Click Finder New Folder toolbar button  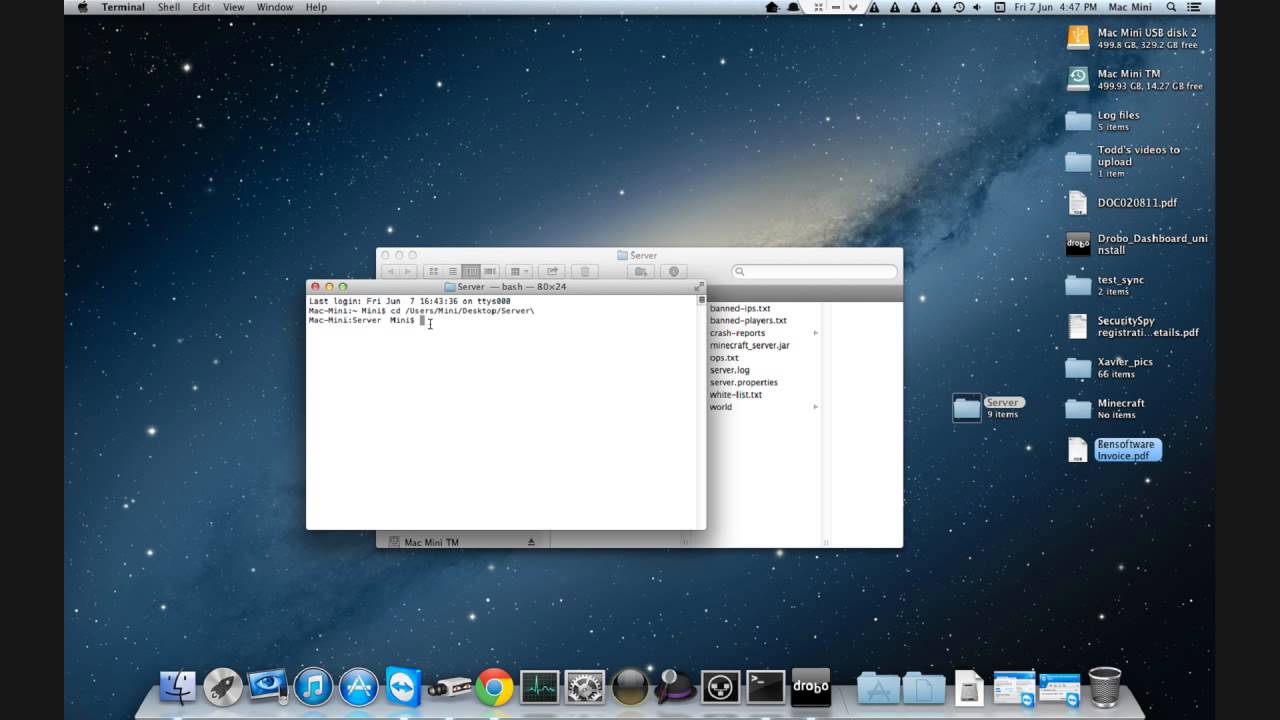(641, 271)
